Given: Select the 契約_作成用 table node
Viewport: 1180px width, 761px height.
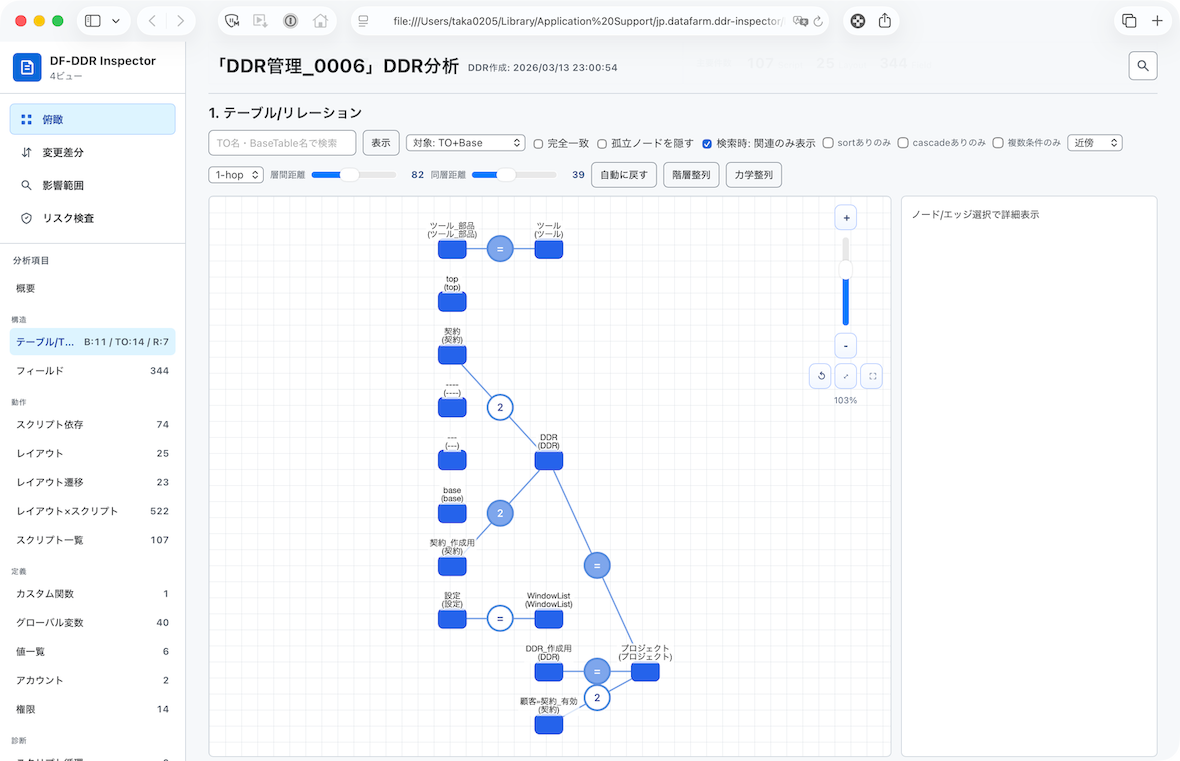Looking at the screenshot, I should pos(452,566).
